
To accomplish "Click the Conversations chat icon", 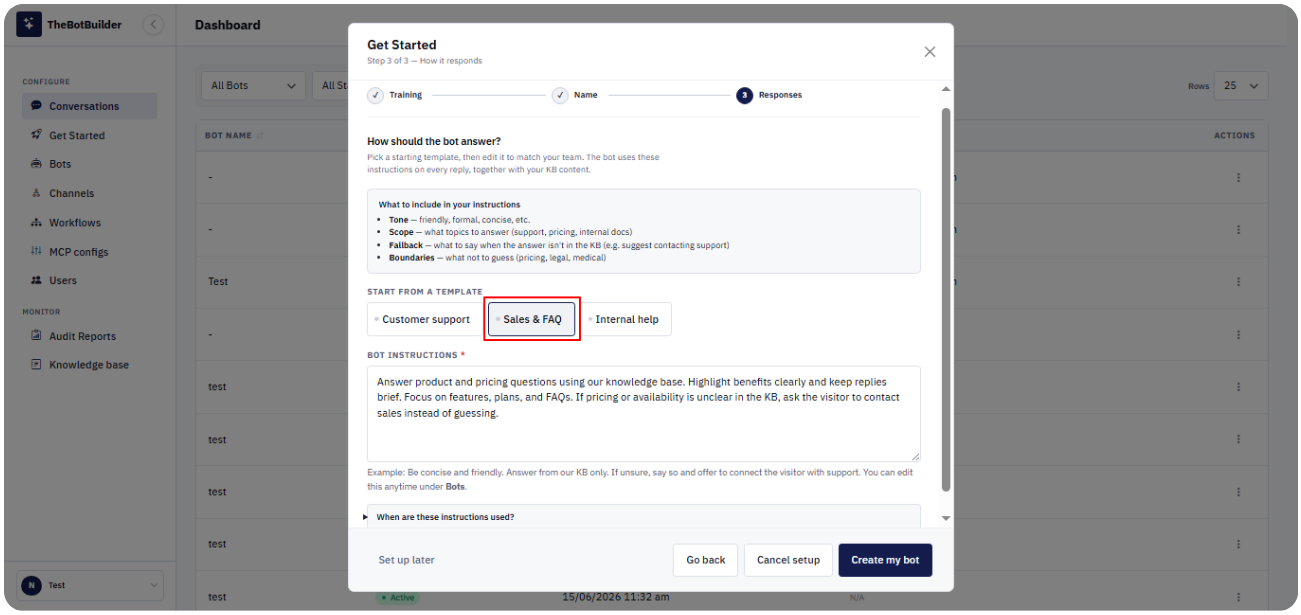I will tap(36, 106).
